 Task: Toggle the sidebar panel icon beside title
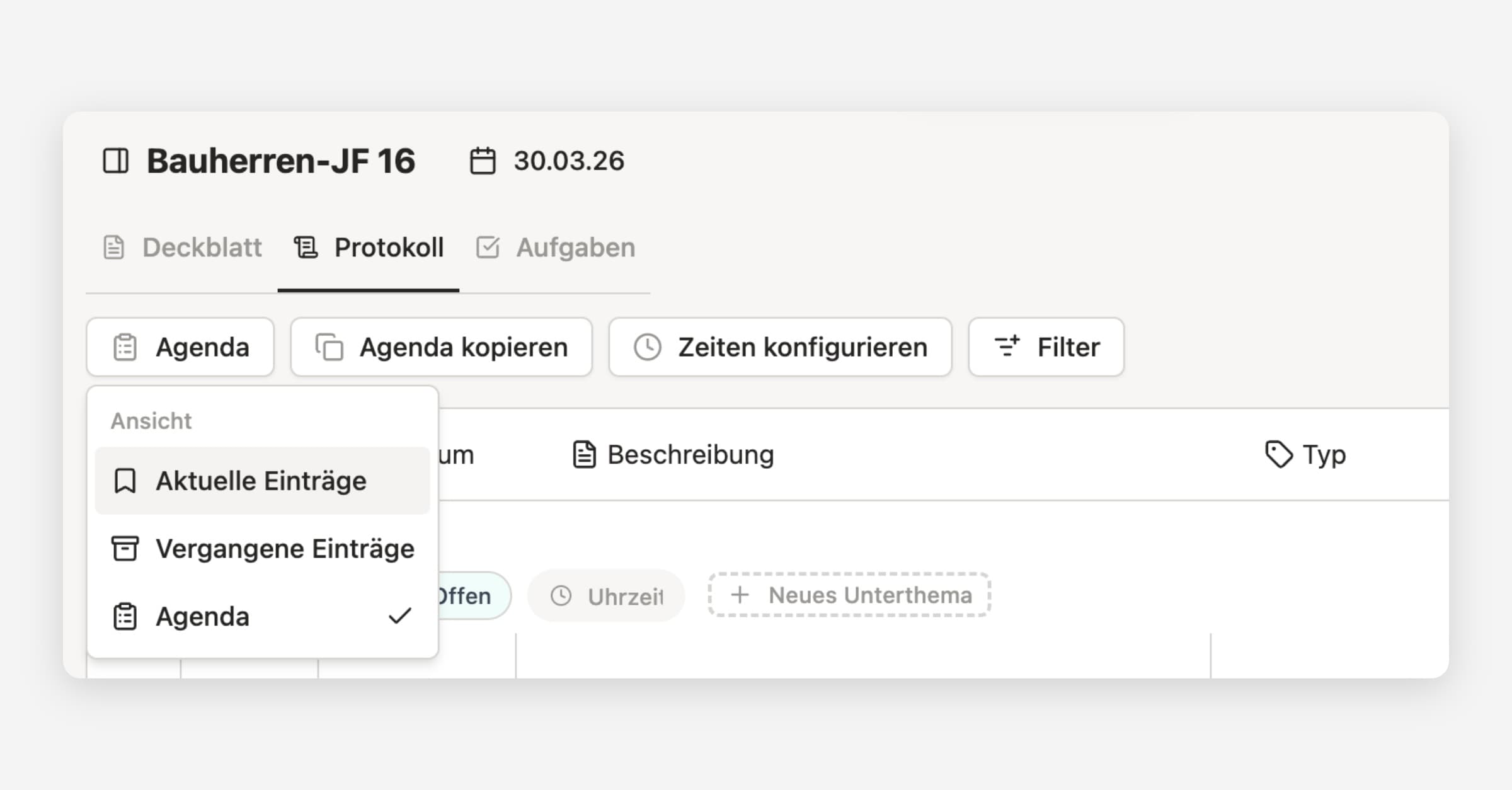click(x=116, y=161)
